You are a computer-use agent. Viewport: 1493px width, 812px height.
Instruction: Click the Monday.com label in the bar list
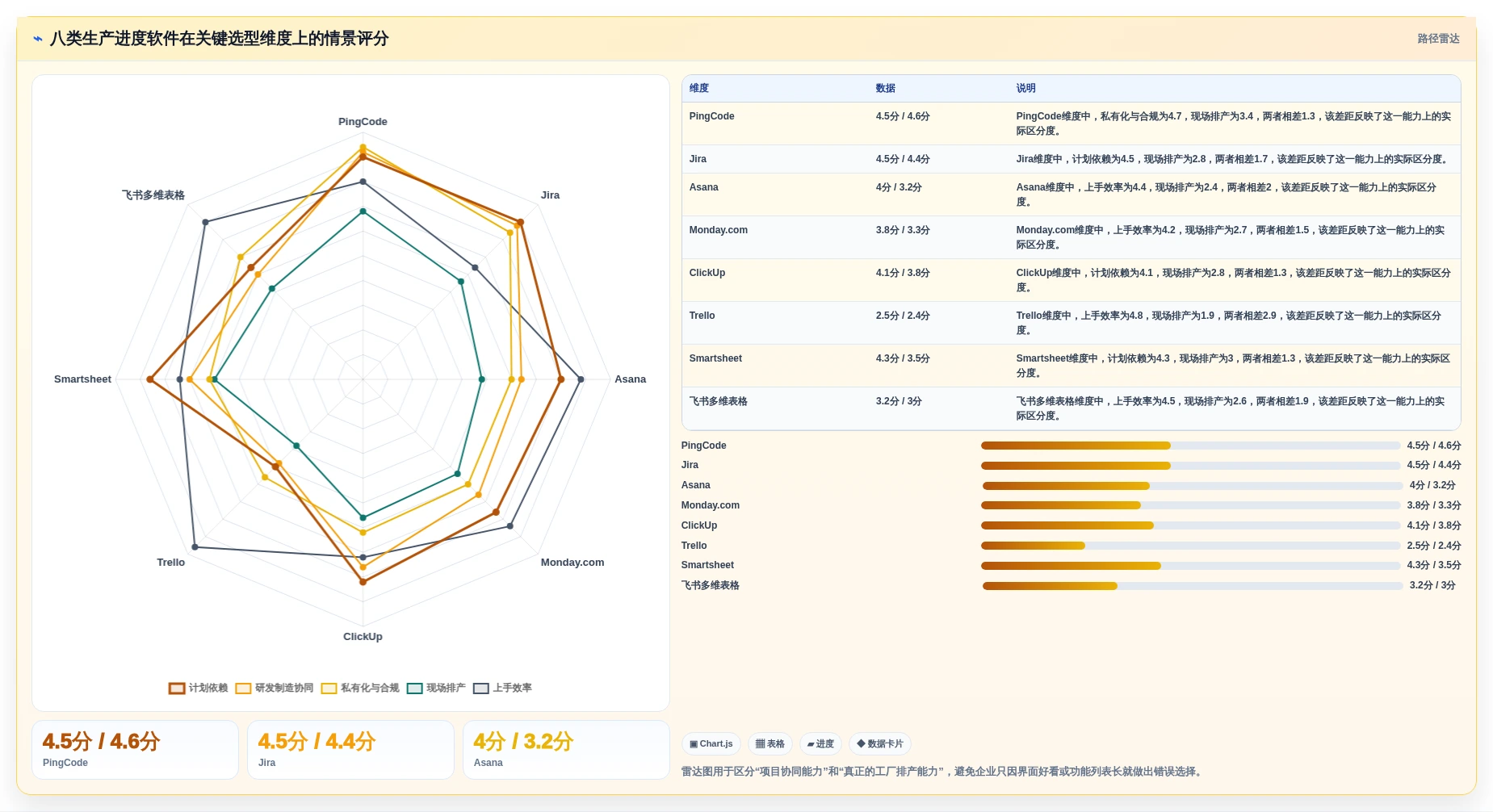point(710,505)
